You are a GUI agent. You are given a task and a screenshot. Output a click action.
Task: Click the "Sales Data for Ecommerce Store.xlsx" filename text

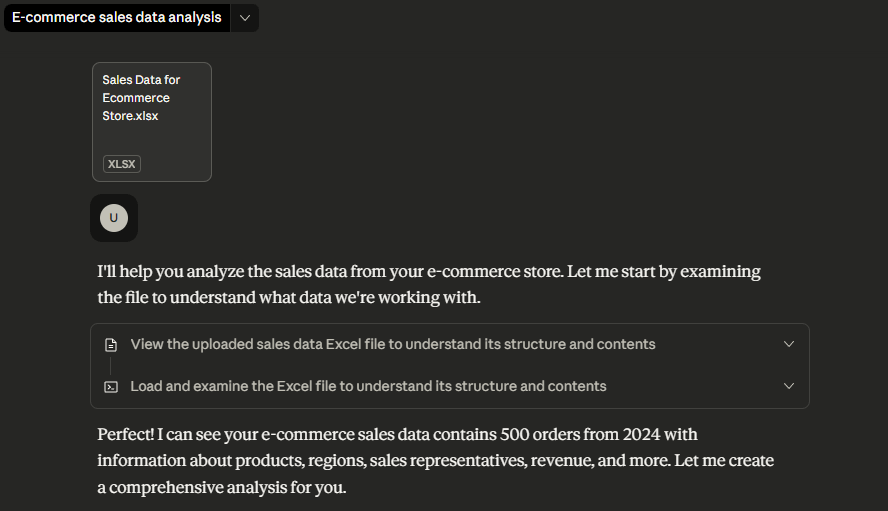pyautogui.click(x=141, y=98)
